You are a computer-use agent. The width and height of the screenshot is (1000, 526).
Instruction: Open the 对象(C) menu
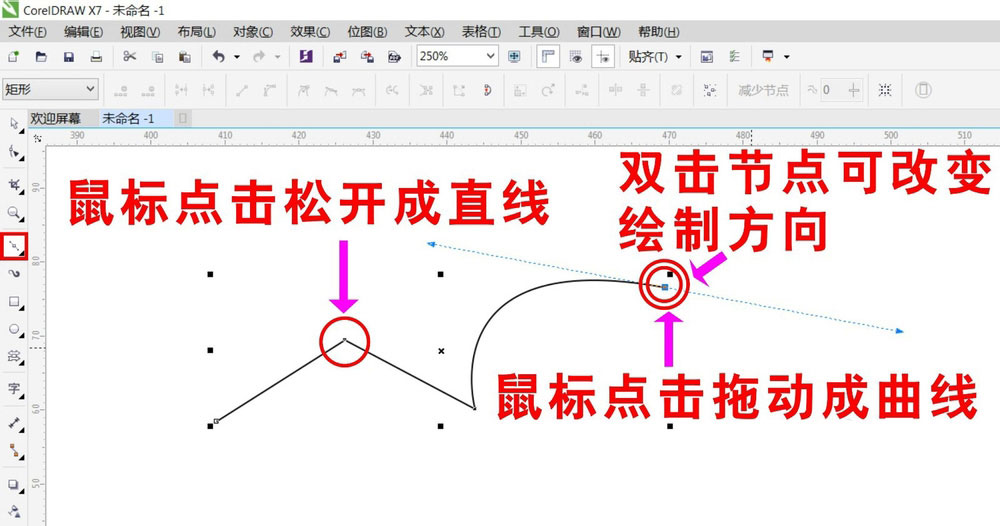pos(253,31)
